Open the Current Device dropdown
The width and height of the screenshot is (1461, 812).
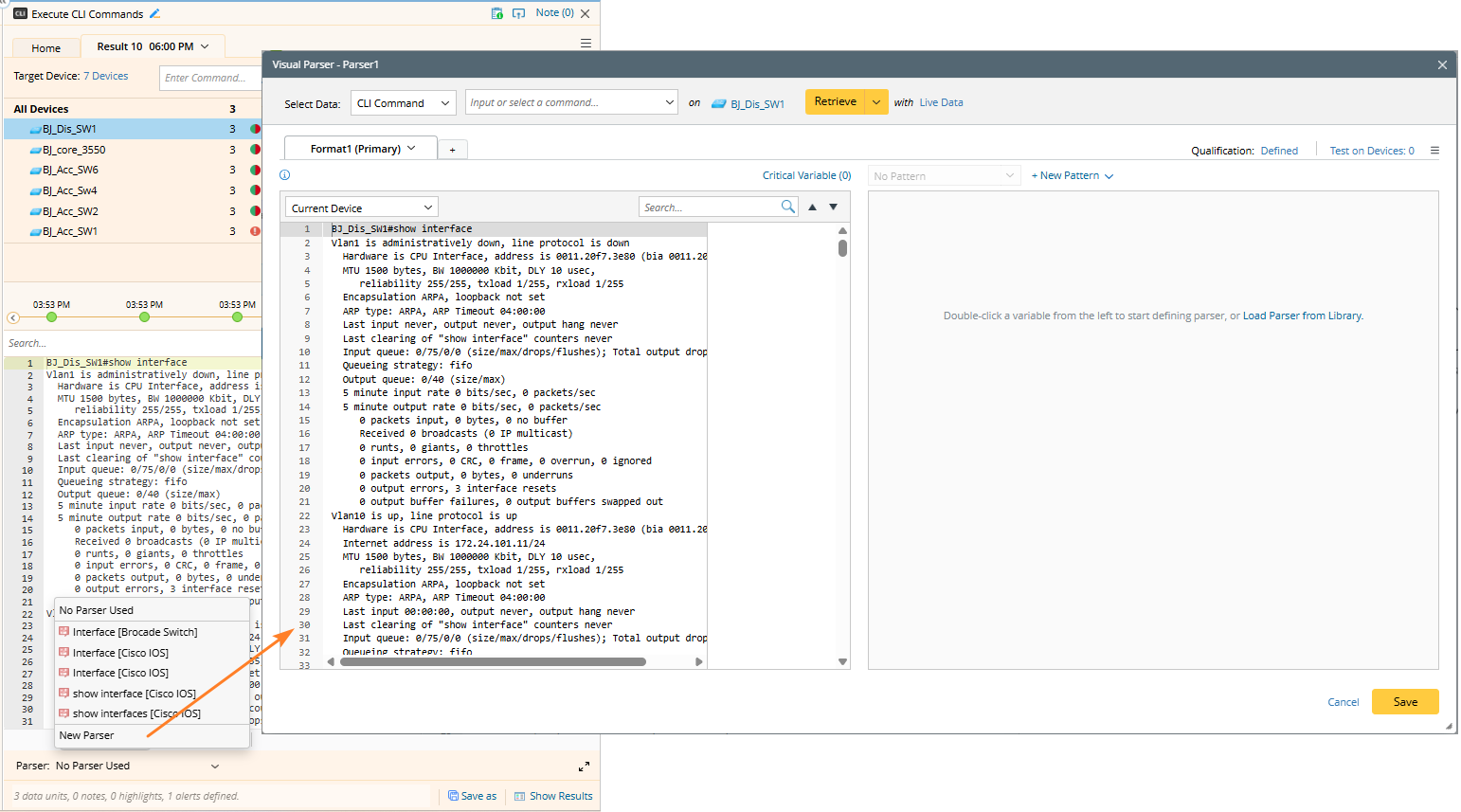(362, 208)
